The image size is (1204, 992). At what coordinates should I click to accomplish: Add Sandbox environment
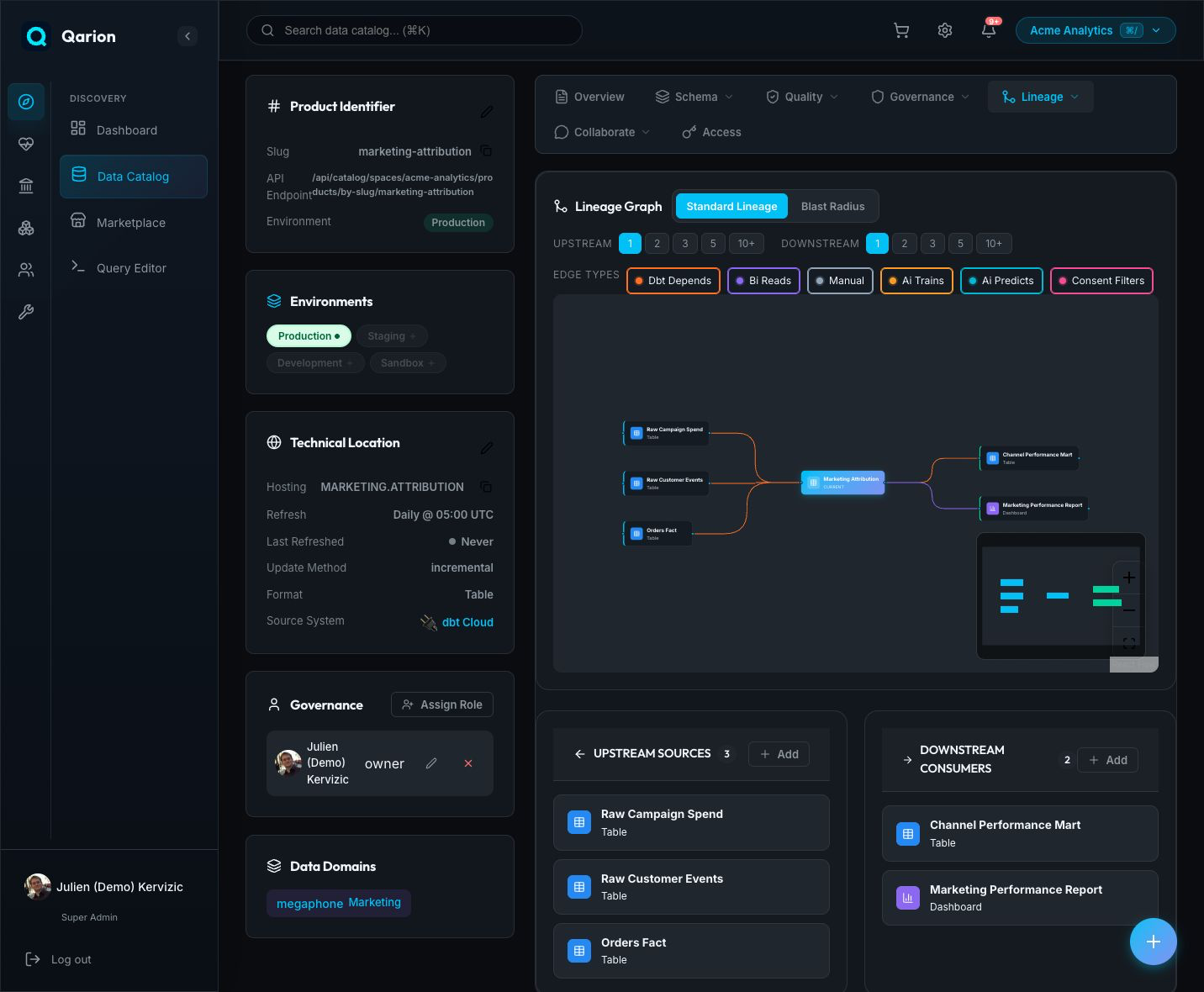point(408,362)
